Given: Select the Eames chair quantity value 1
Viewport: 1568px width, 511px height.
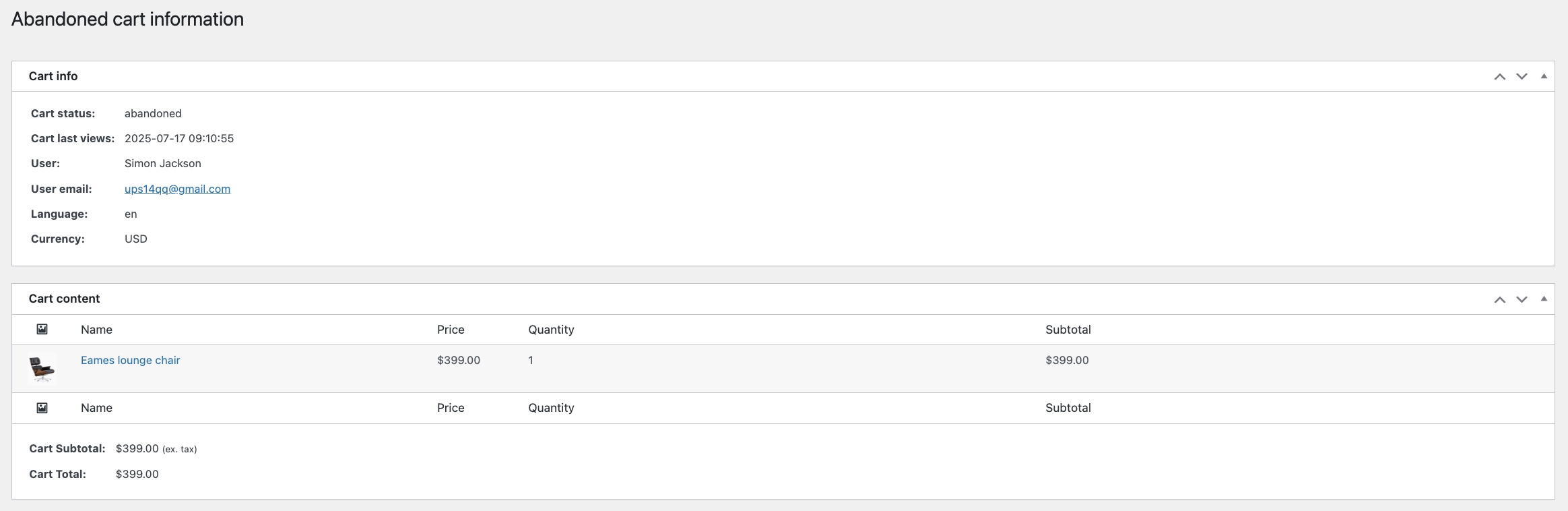Looking at the screenshot, I should click(x=531, y=360).
